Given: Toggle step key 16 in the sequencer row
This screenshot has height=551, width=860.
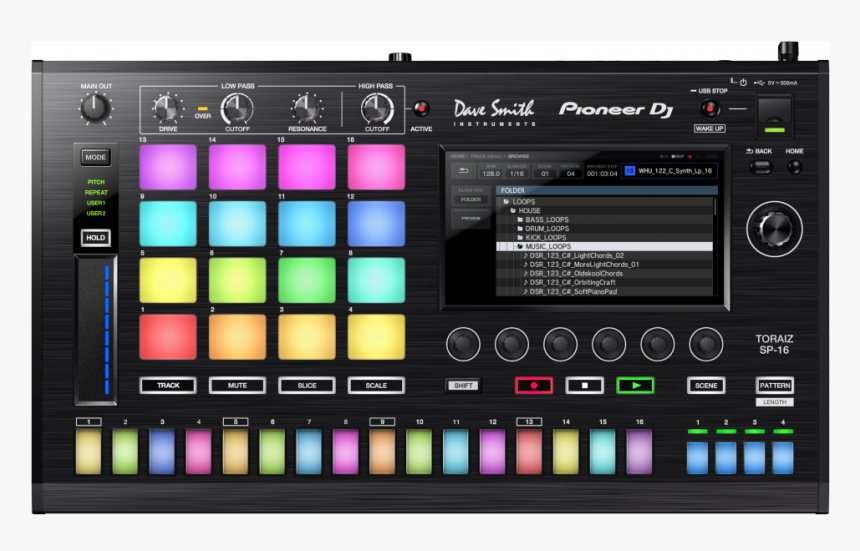Looking at the screenshot, I should [x=640, y=451].
